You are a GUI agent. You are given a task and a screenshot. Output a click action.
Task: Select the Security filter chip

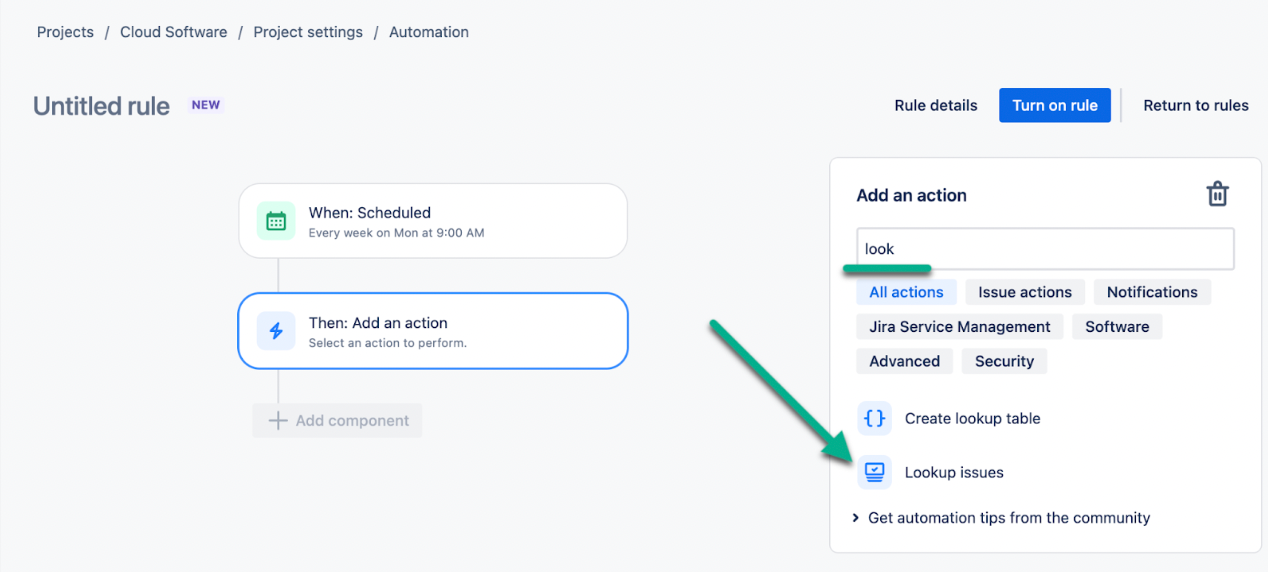1004,362
